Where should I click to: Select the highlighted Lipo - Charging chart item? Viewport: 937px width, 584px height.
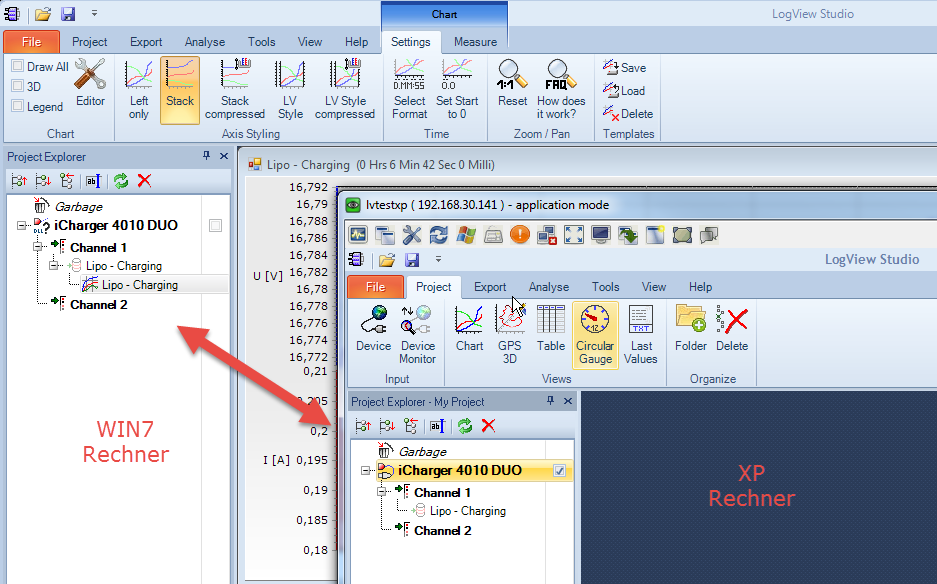pyautogui.click(x=140, y=285)
